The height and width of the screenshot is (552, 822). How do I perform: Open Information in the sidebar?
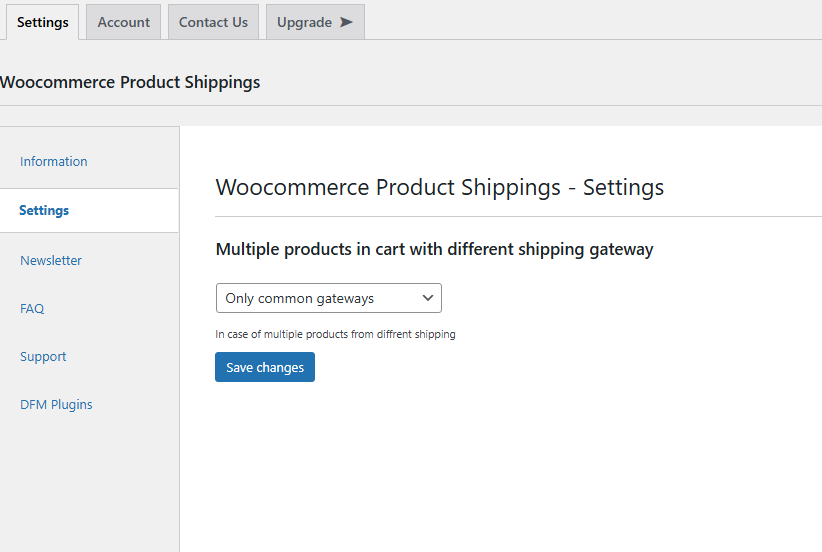54,161
